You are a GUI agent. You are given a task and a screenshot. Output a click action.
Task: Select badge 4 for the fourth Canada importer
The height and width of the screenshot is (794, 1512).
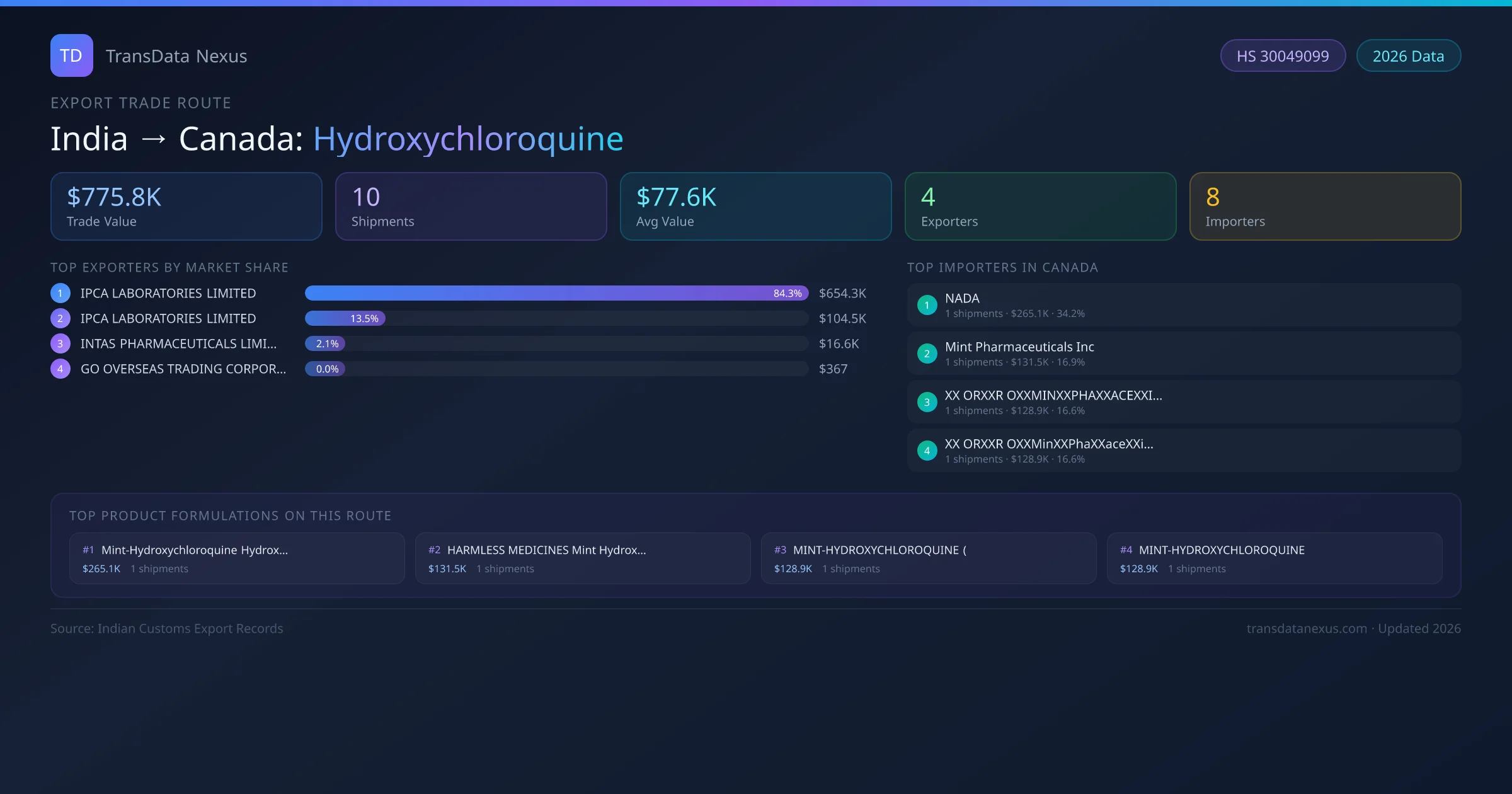tap(927, 451)
